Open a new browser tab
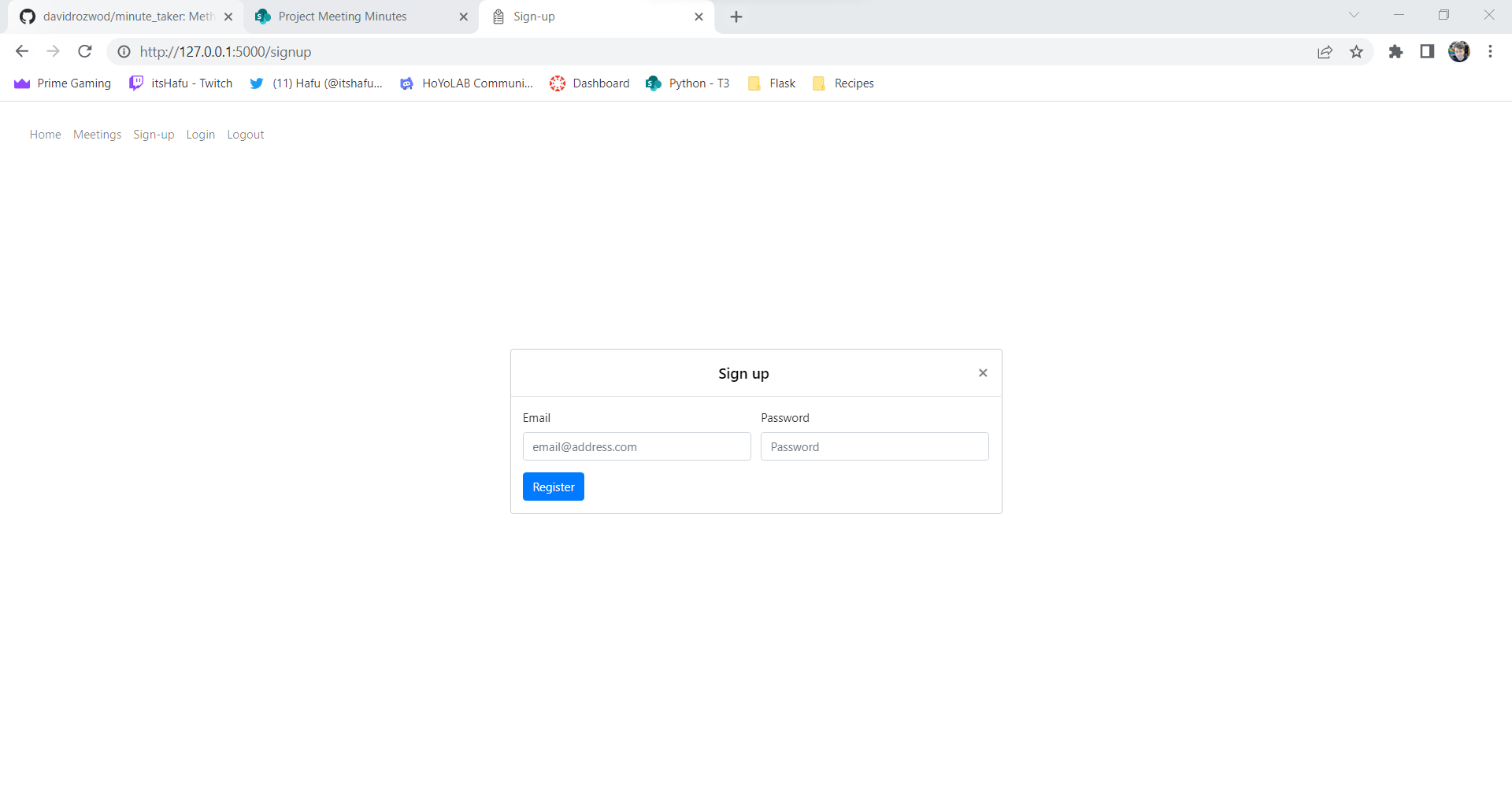 click(736, 17)
